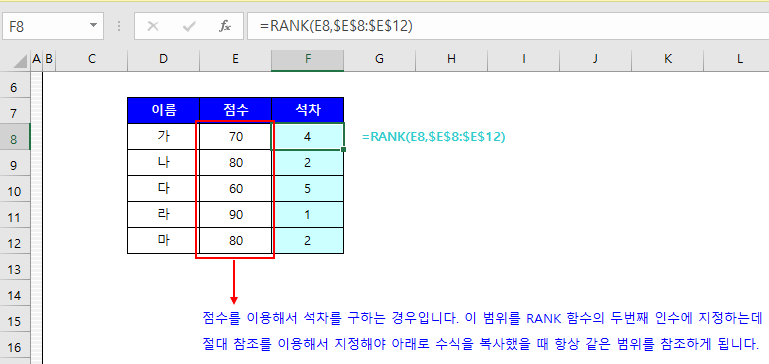Select column B header
This screenshot has height=364, width=769.
(49, 59)
